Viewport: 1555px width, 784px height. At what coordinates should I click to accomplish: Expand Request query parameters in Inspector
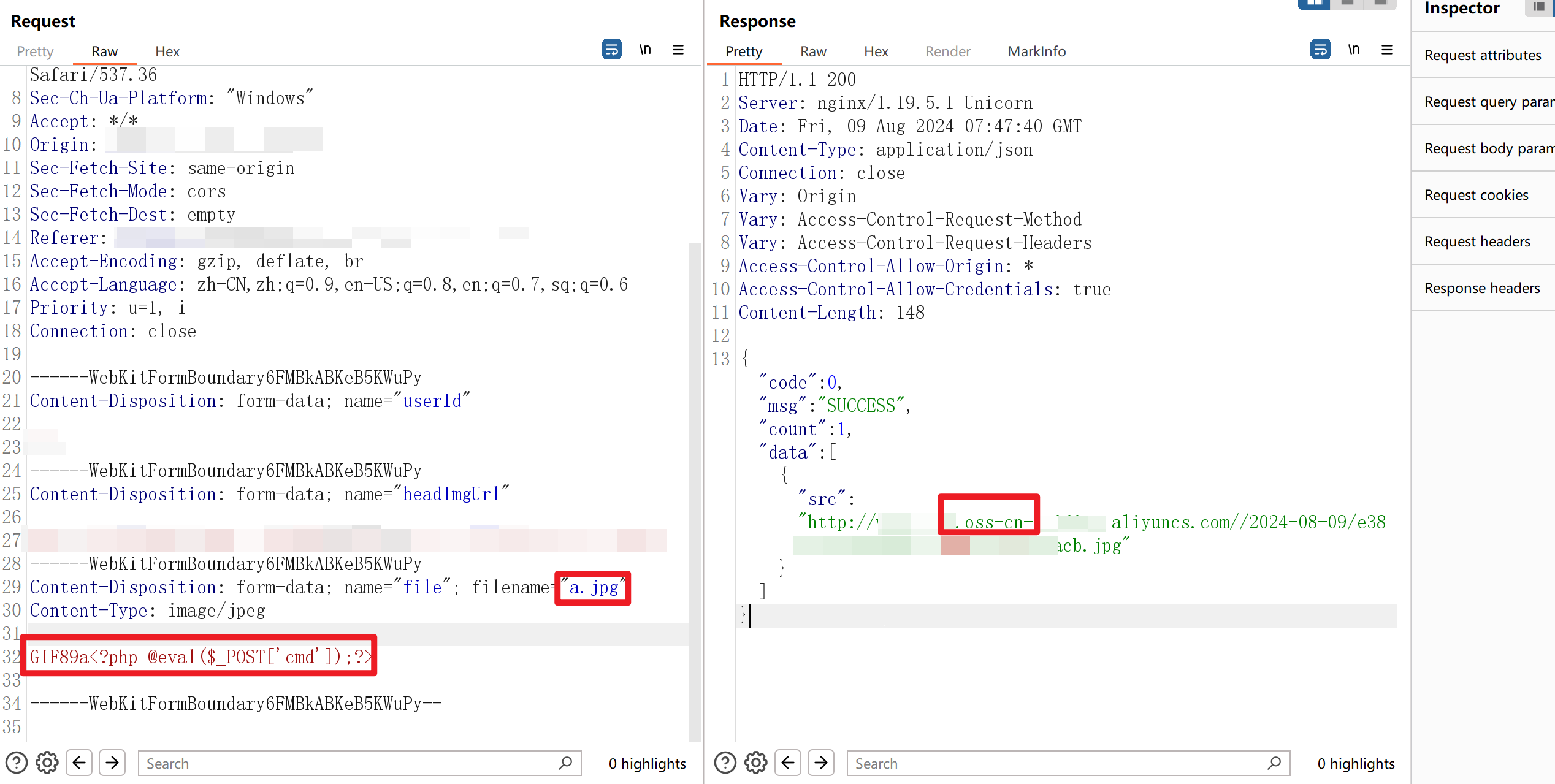pyautogui.click(x=1483, y=102)
